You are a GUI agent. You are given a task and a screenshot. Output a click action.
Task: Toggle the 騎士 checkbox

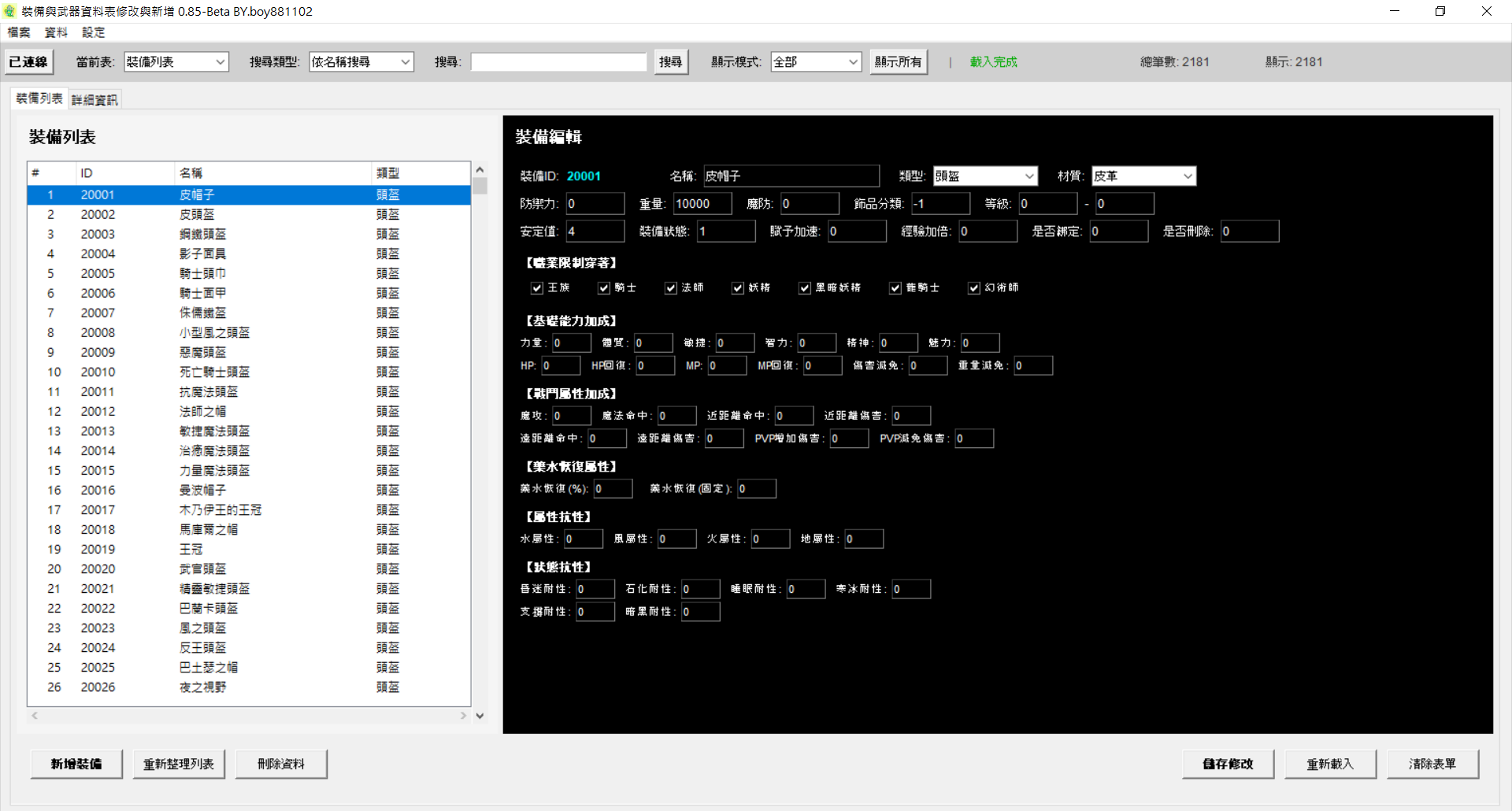tap(604, 288)
